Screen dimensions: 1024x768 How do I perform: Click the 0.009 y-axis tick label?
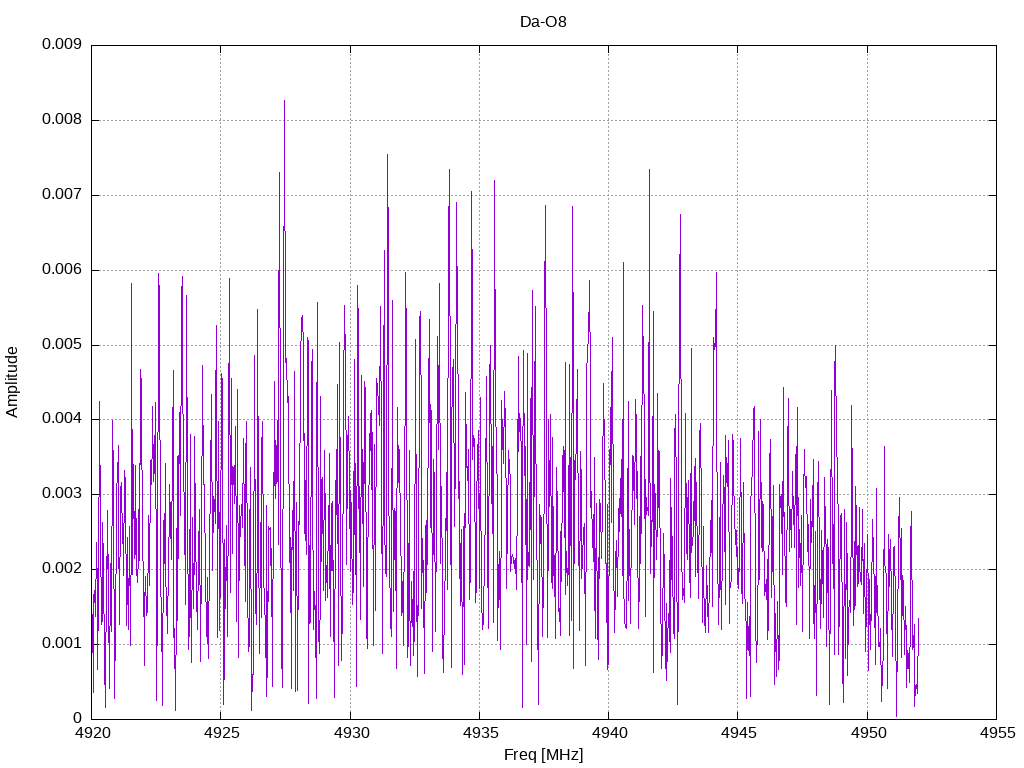click(x=61, y=44)
